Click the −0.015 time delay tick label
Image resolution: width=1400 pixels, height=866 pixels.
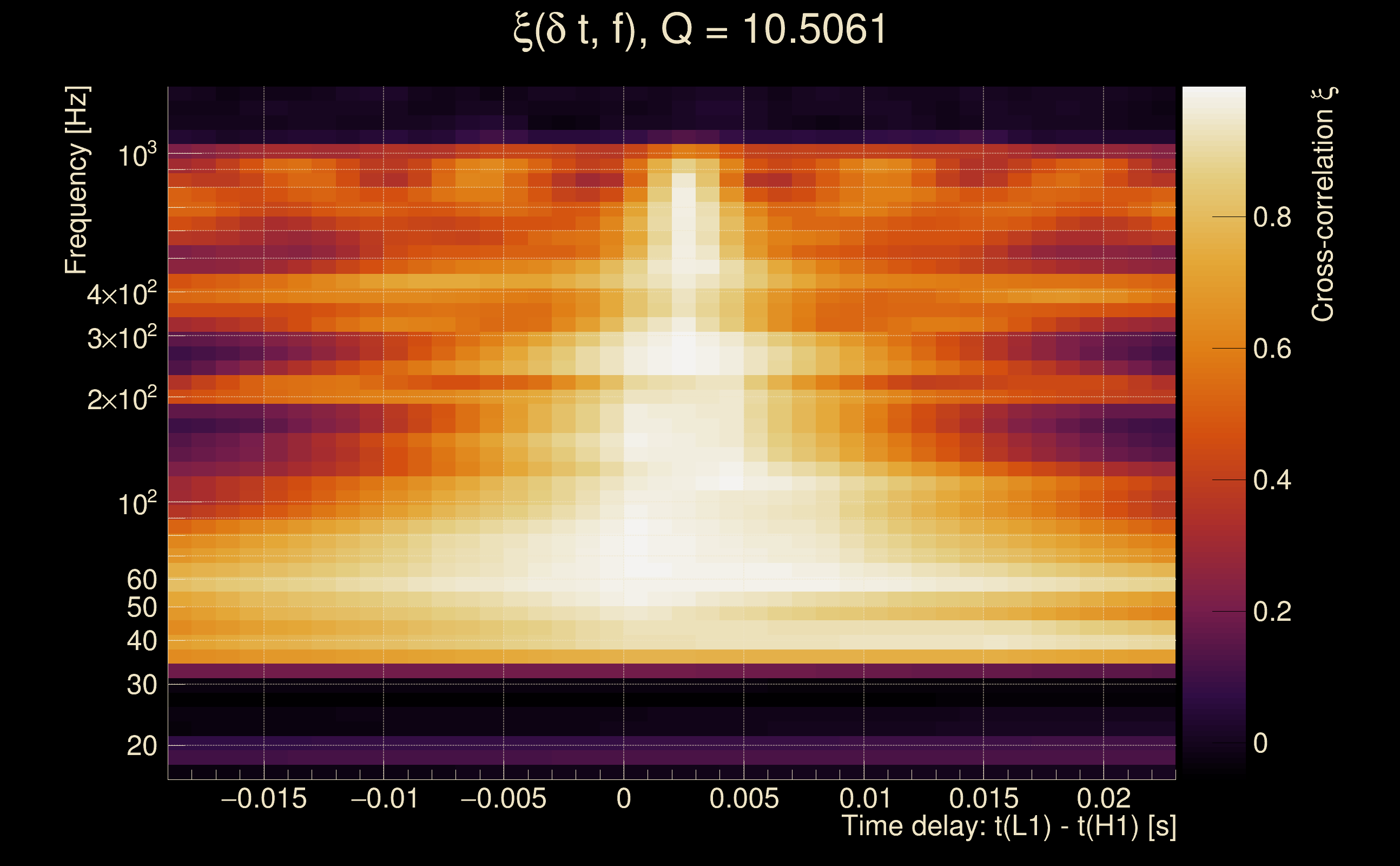point(264,798)
